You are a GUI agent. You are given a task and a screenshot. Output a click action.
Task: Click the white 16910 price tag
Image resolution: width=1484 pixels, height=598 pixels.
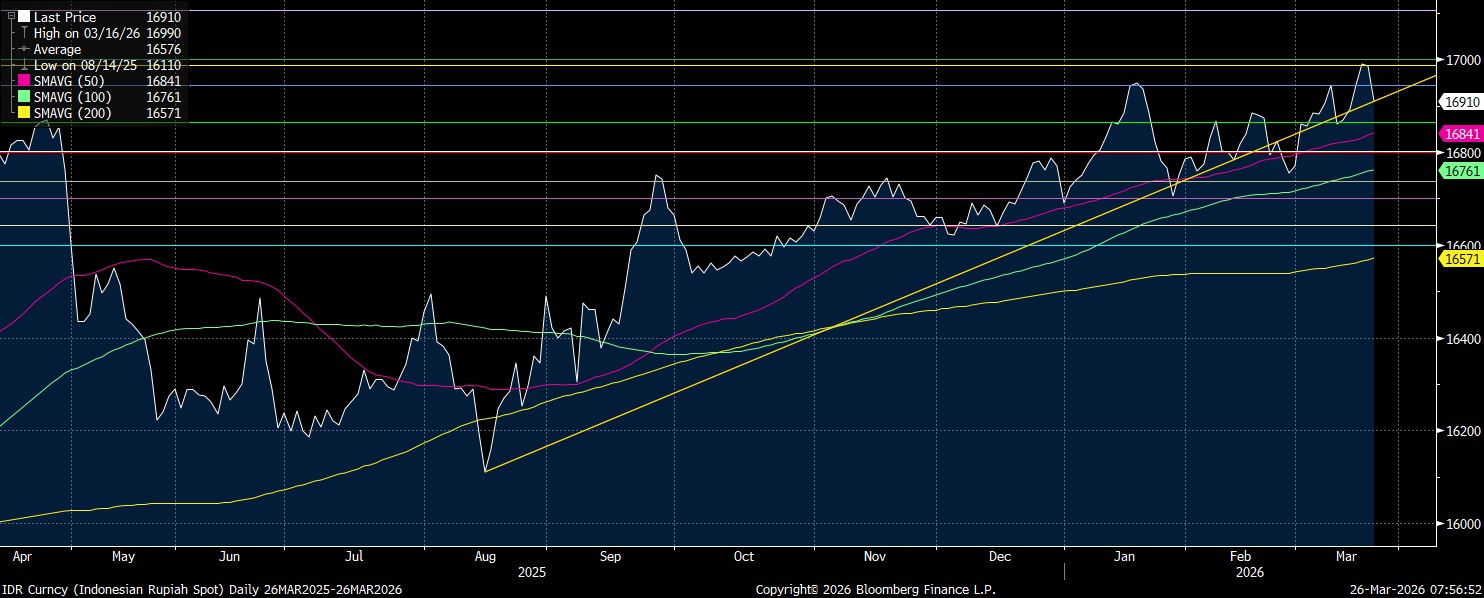click(1461, 102)
